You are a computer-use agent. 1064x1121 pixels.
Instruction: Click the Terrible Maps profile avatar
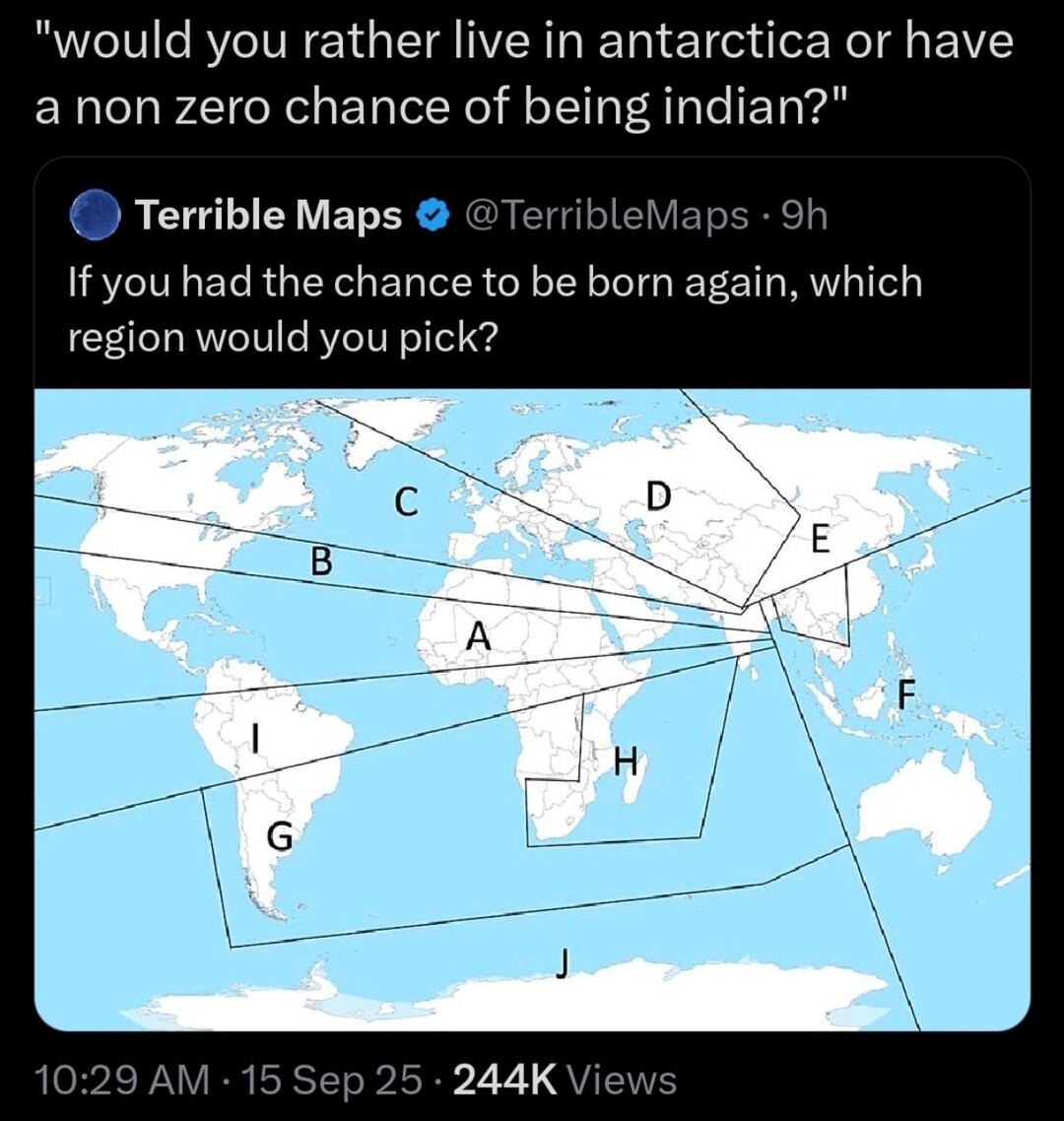95,216
